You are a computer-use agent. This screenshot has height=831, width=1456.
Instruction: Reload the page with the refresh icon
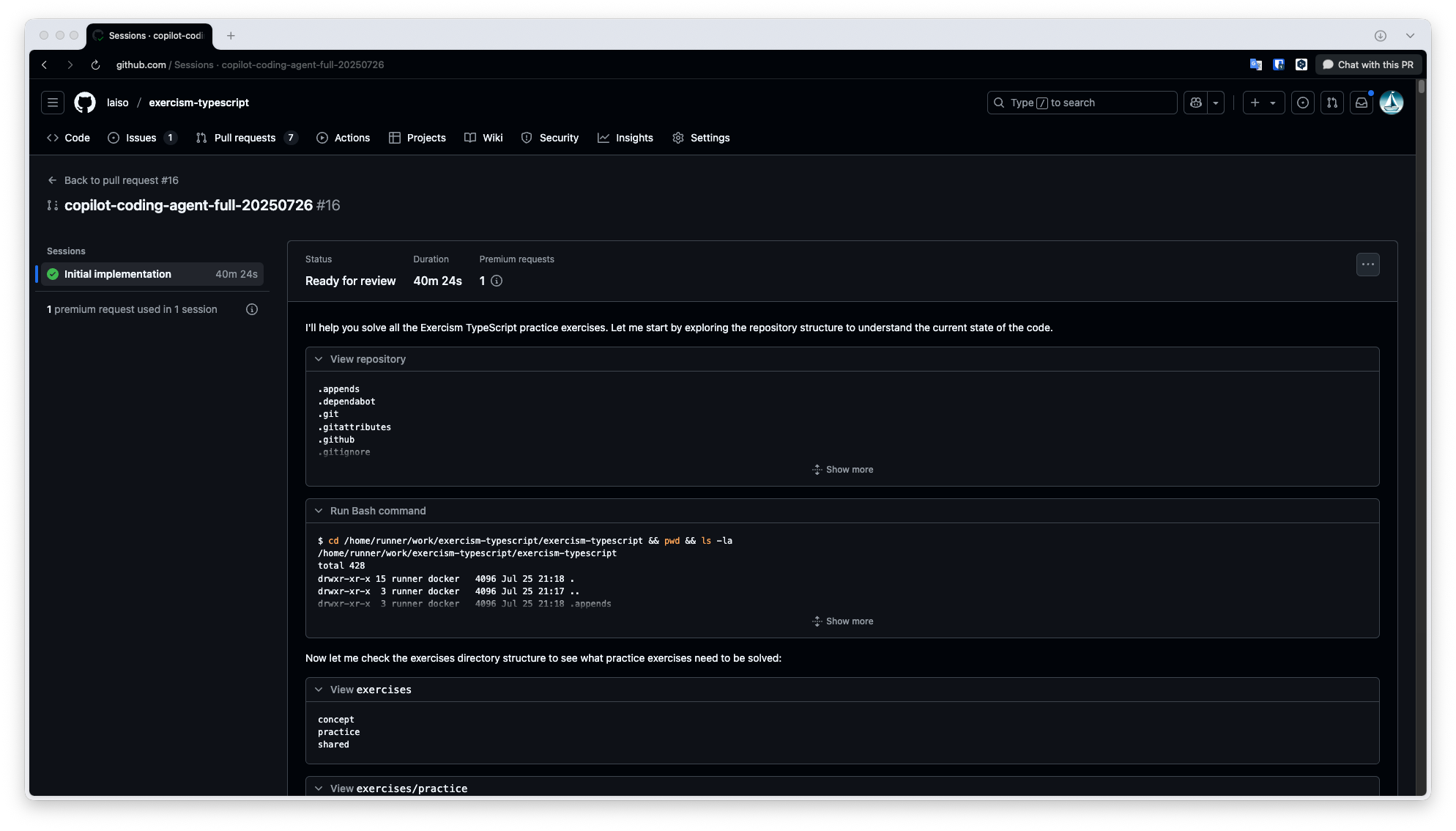[95, 64]
